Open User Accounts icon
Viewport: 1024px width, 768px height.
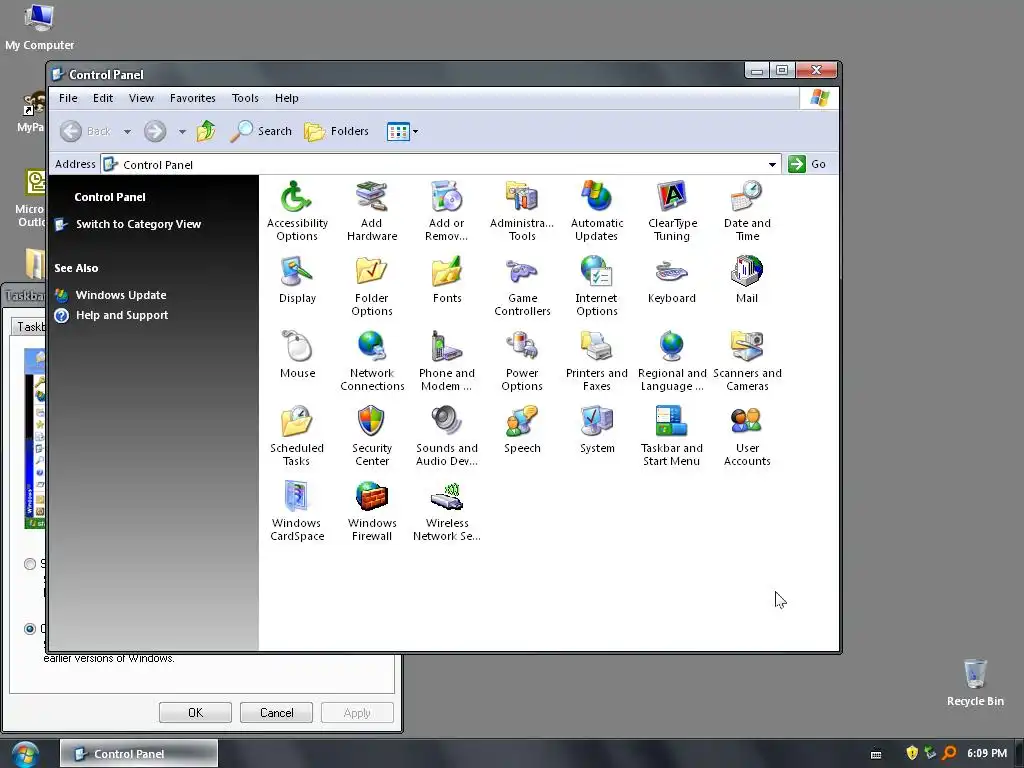pos(747,436)
